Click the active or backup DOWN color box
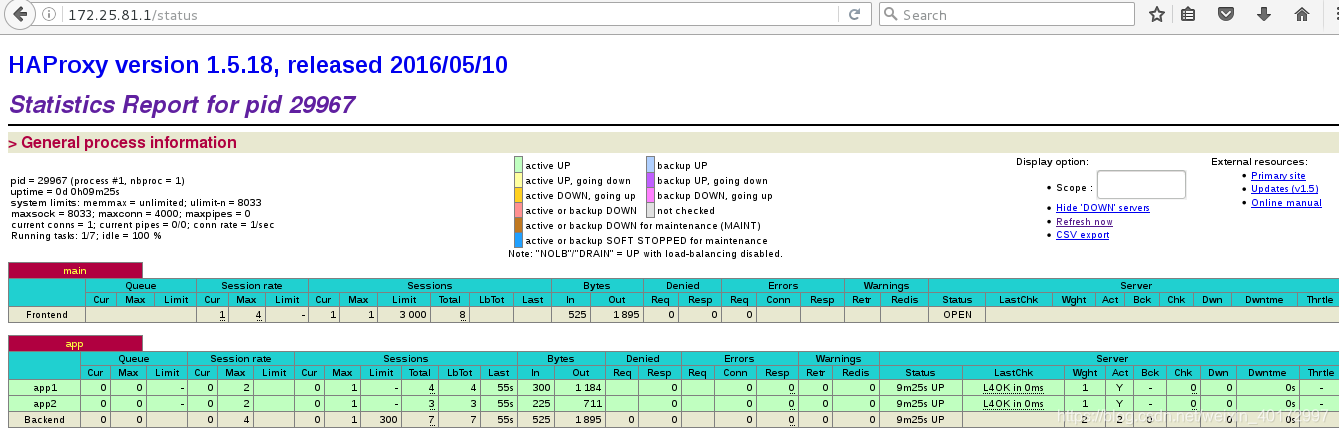This screenshot has width=1339, height=435. pos(518,210)
